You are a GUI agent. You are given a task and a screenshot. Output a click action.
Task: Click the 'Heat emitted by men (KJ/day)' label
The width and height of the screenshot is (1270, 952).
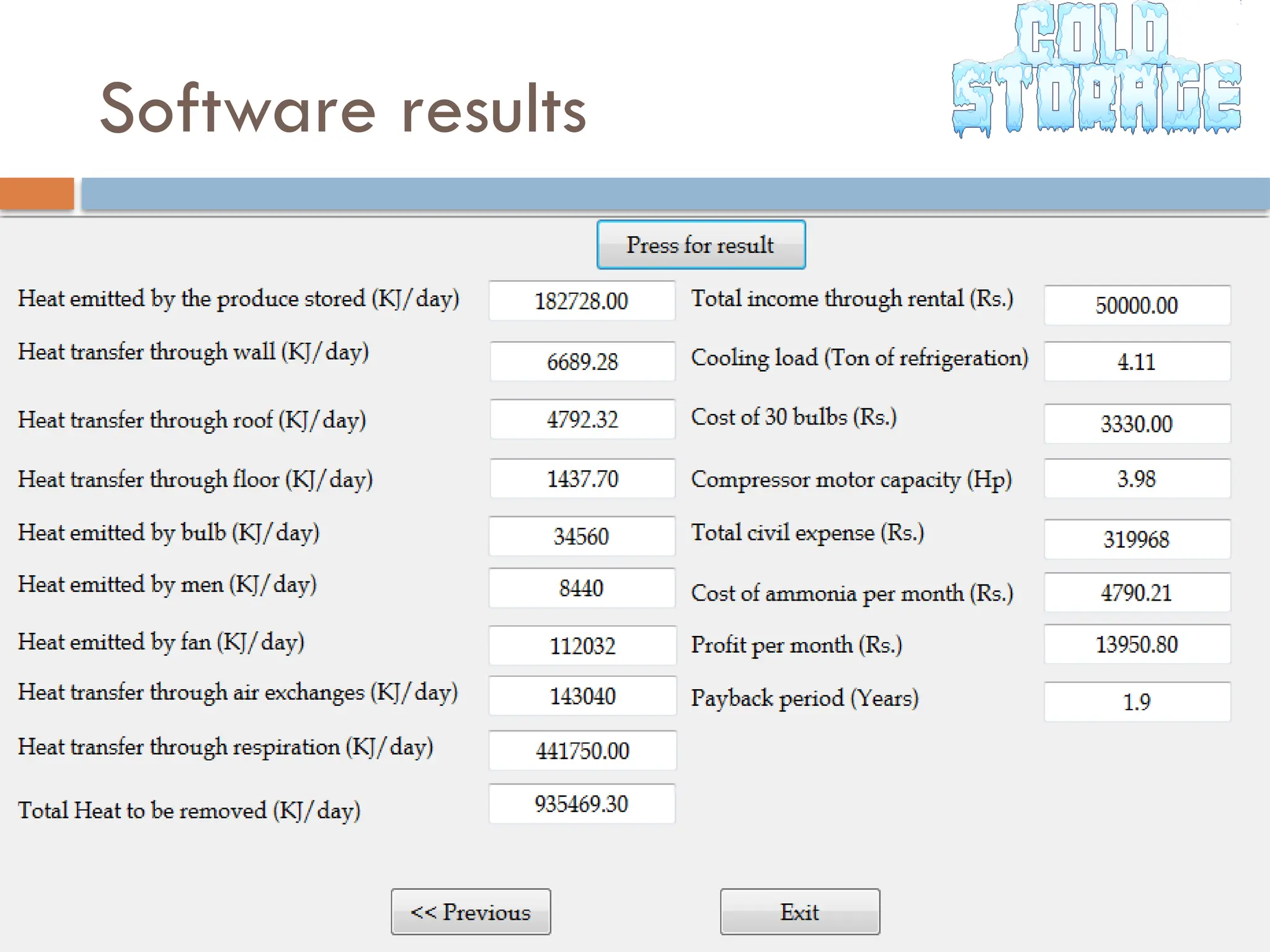(x=167, y=585)
